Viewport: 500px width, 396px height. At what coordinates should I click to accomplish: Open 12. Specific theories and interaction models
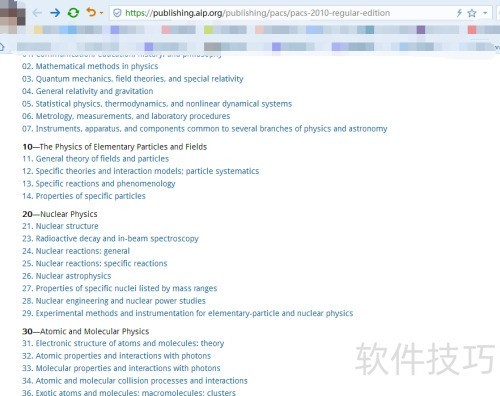pyautogui.click(x=141, y=171)
